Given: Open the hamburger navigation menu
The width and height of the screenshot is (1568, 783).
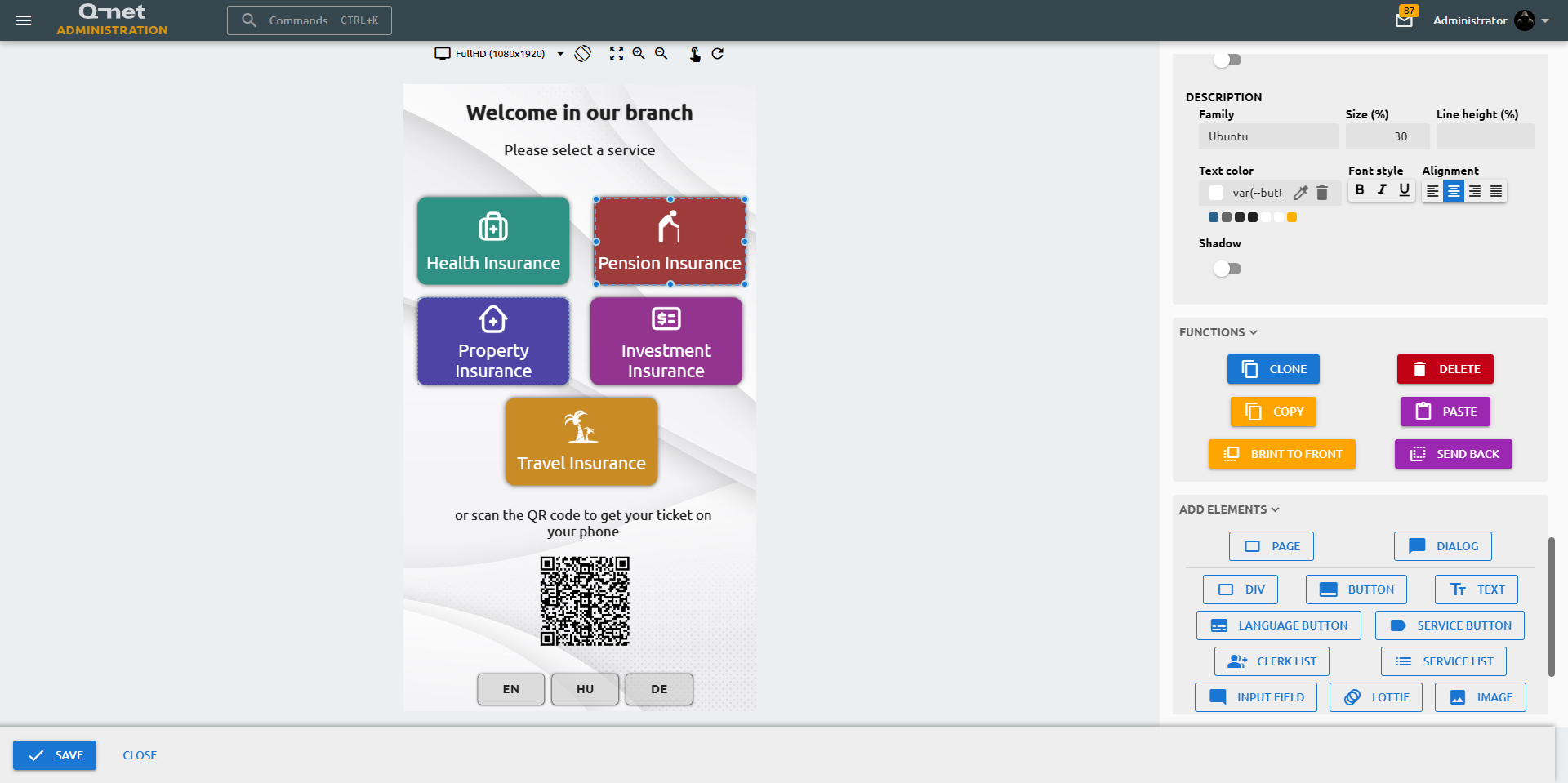Looking at the screenshot, I should tap(24, 20).
